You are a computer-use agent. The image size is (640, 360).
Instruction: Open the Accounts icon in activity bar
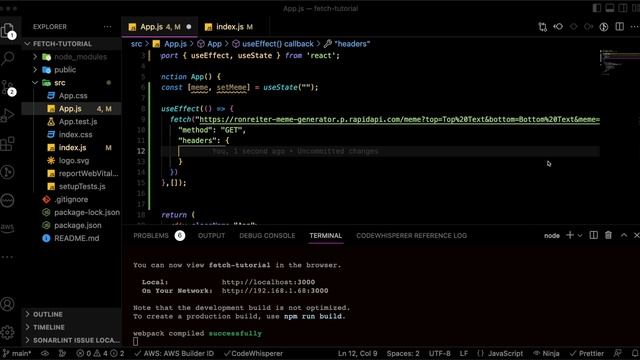point(8,304)
